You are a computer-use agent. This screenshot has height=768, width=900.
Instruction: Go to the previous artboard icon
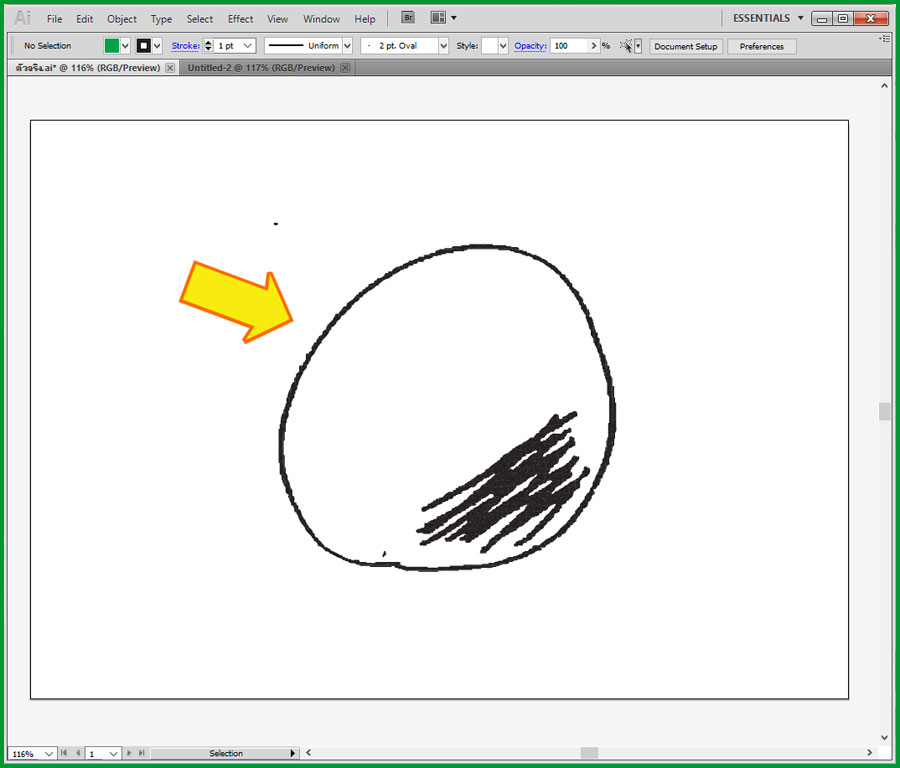77,753
